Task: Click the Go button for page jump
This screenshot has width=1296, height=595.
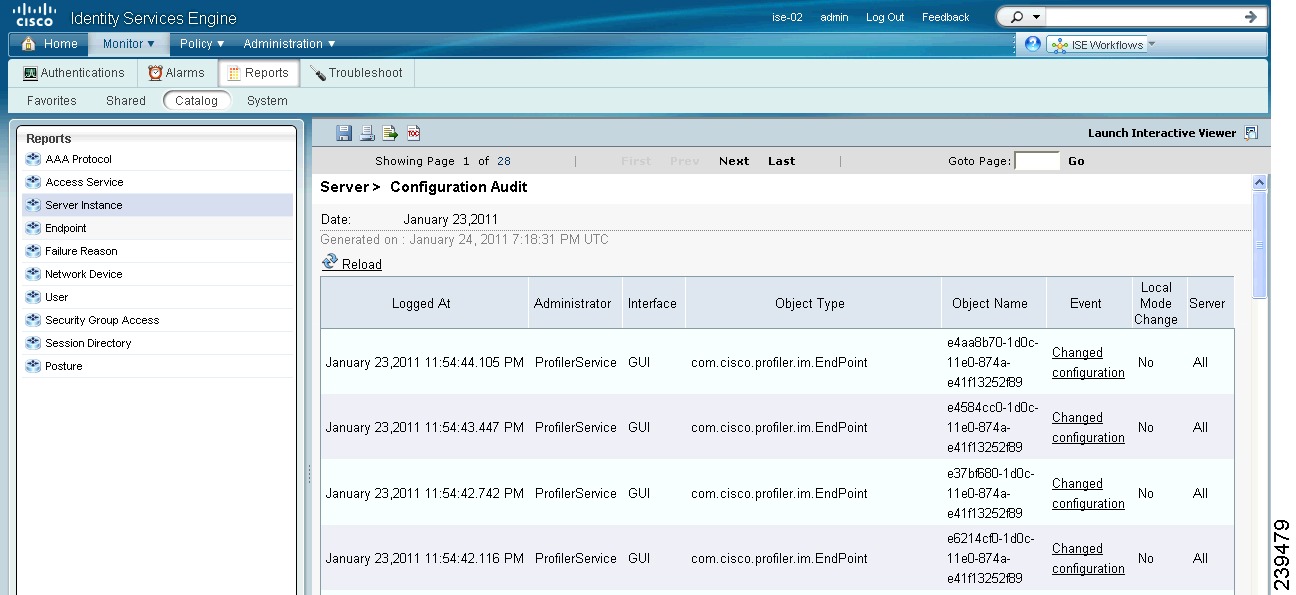Action: [x=1076, y=161]
